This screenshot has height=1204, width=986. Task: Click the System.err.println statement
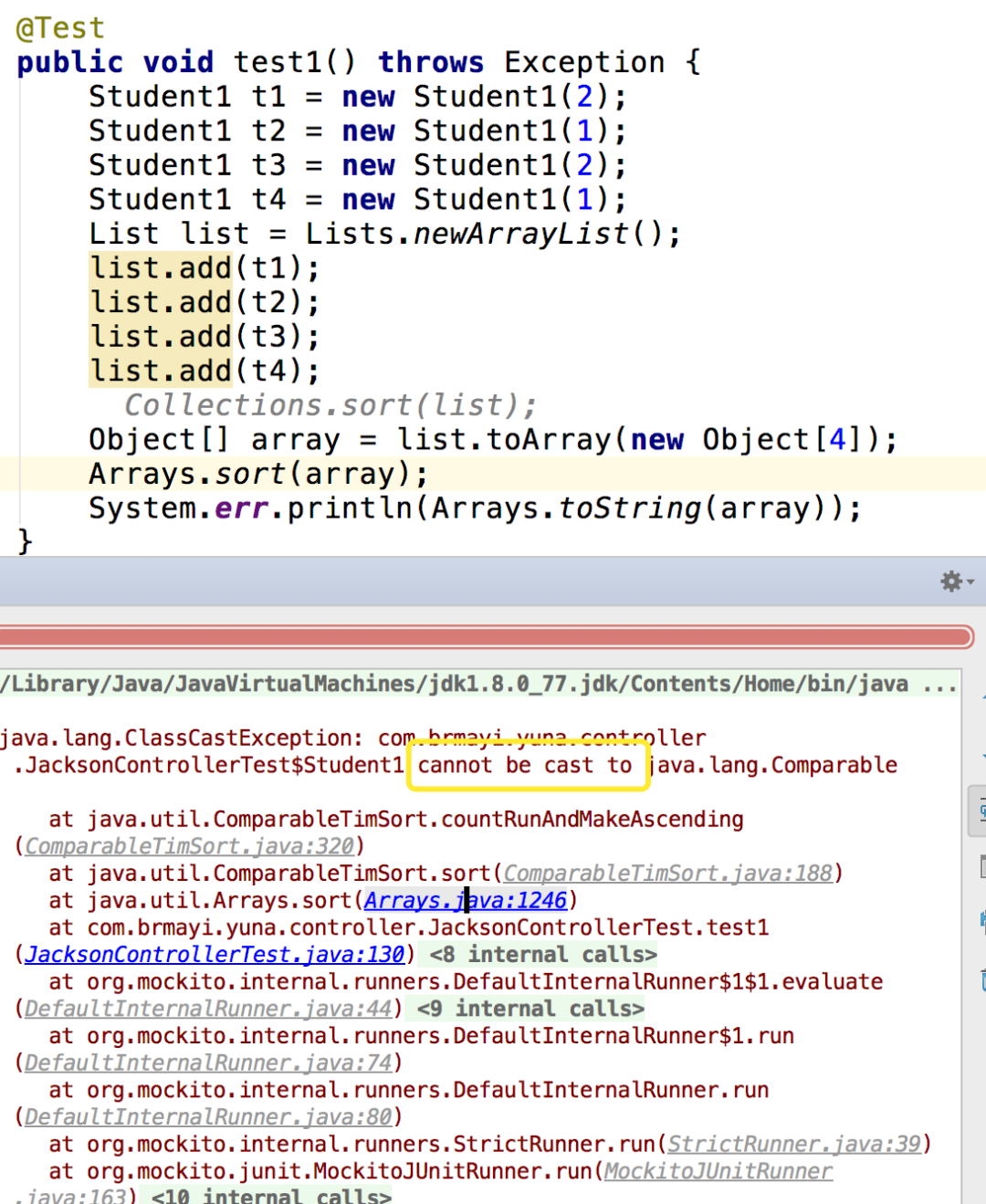(x=475, y=508)
